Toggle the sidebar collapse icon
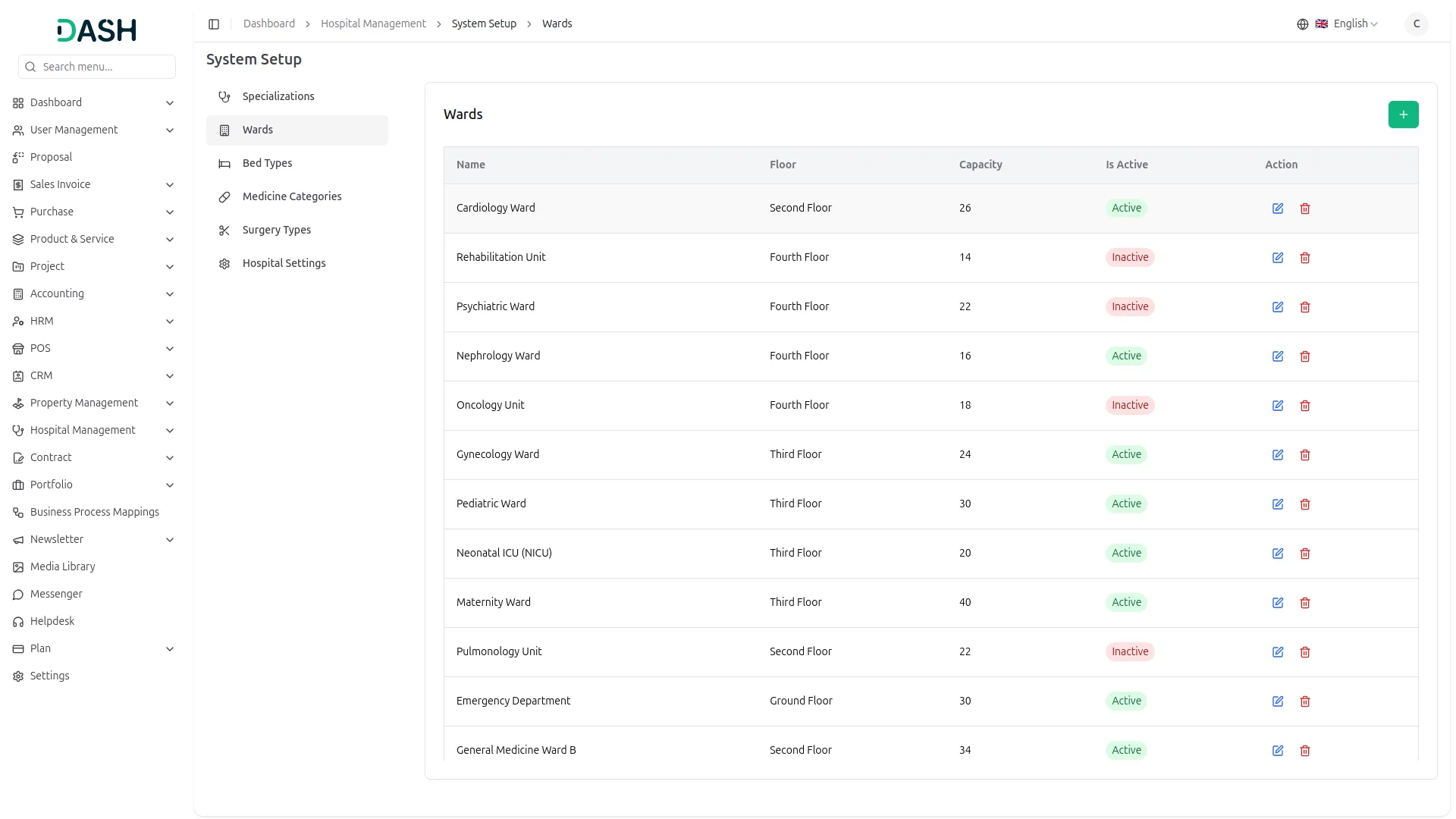This screenshot has height=819, width=1456. 214,24
